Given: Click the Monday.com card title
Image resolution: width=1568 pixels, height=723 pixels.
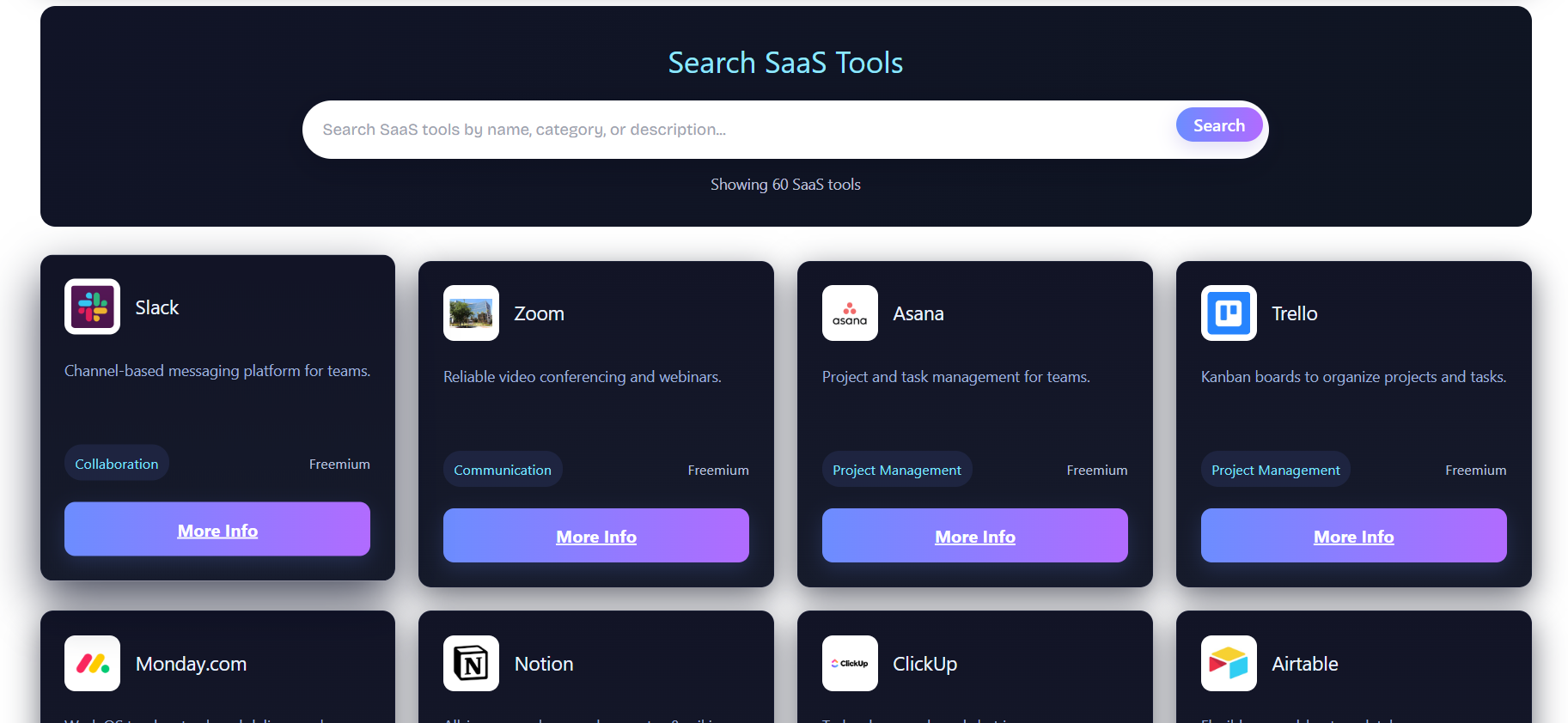Looking at the screenshot, I should (x=191, y=664).
